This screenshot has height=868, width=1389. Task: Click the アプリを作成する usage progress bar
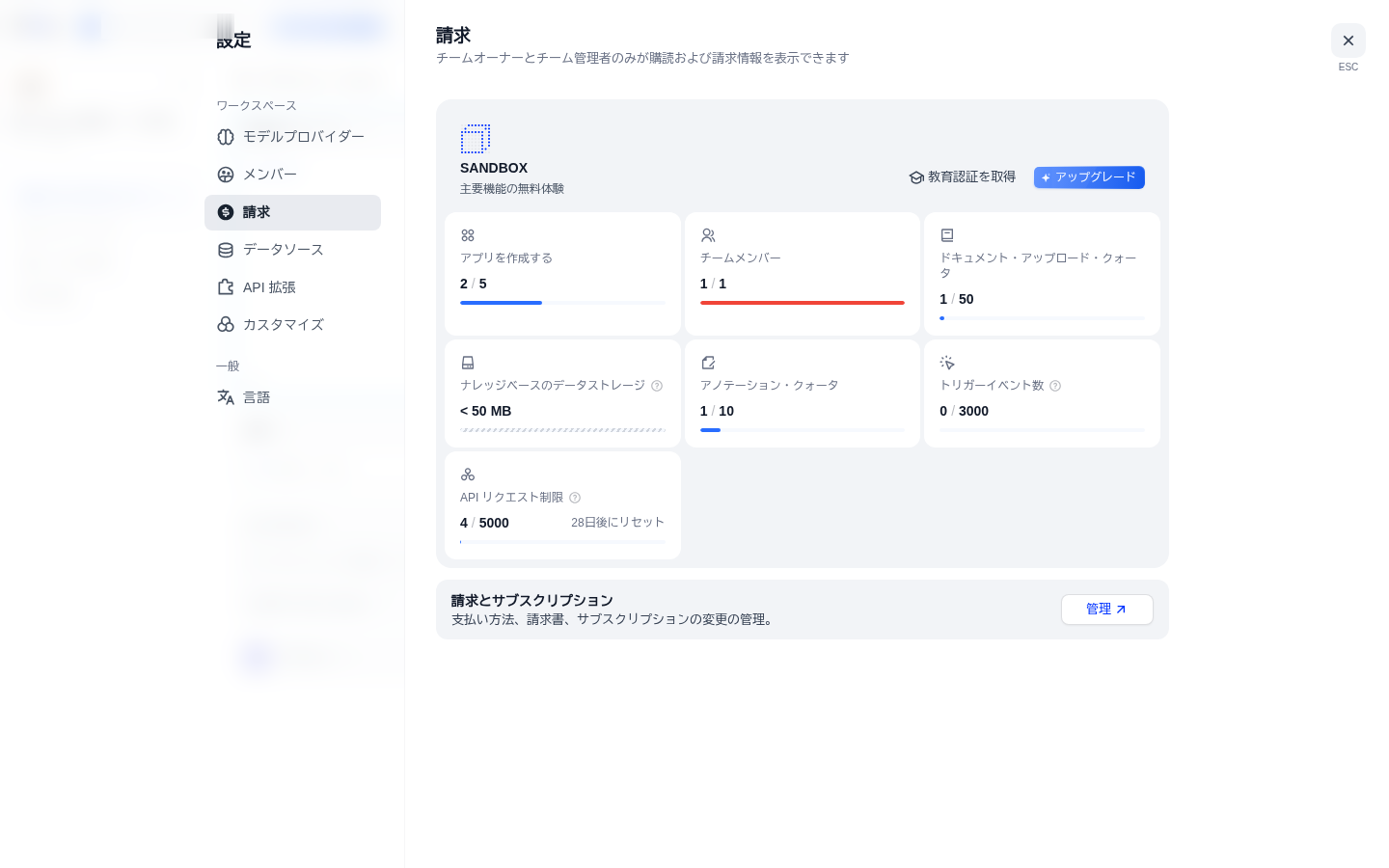pyautogui.click(x=562, y=303)
